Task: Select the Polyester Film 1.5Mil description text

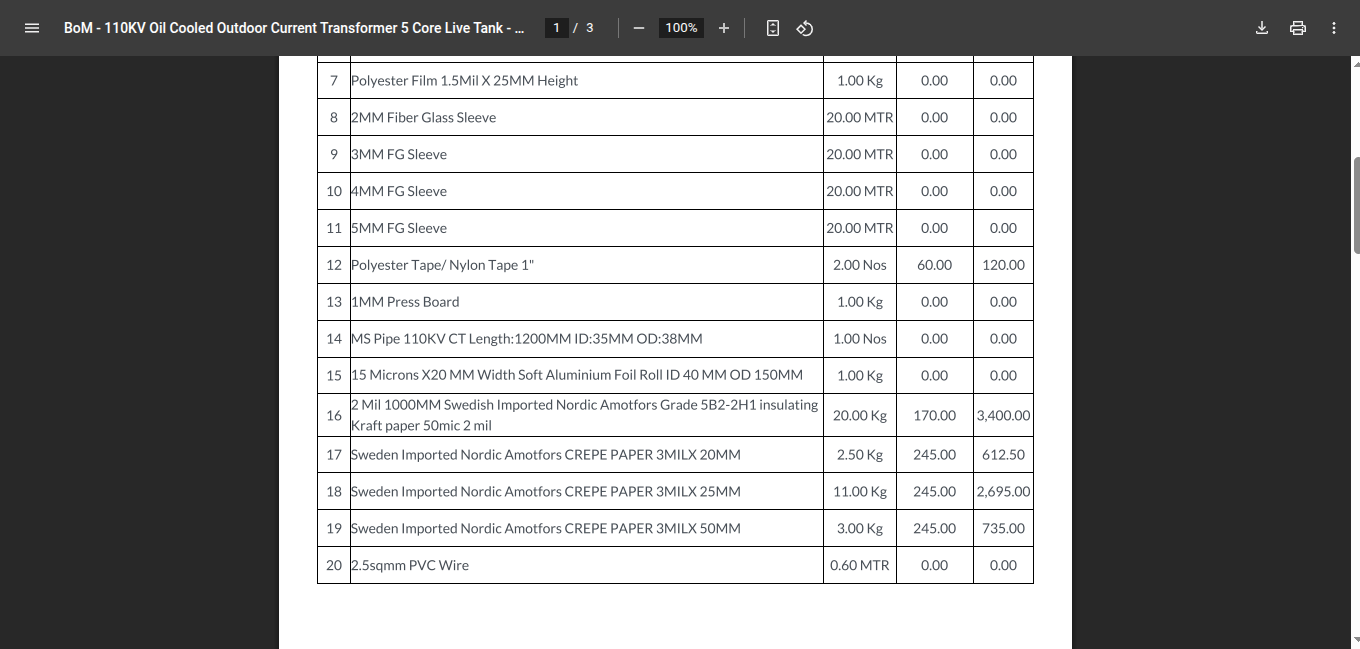Action: click(464, 81)
